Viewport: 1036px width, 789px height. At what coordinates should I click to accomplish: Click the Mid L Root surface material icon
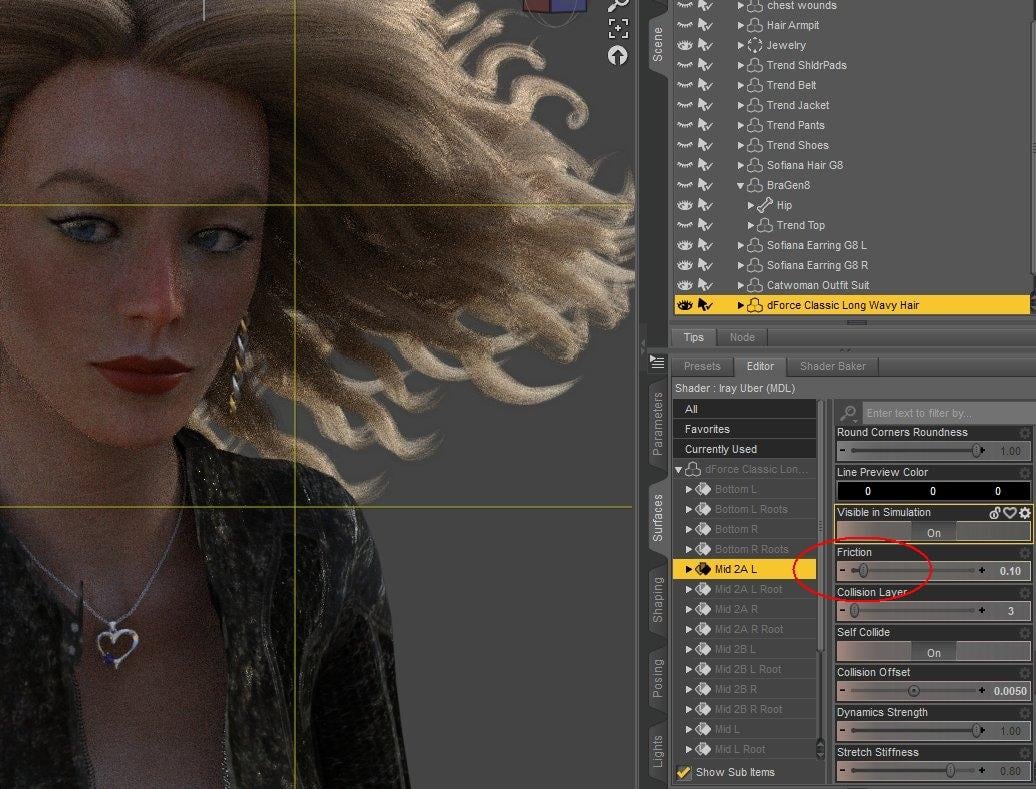click(x=703, y=749)
